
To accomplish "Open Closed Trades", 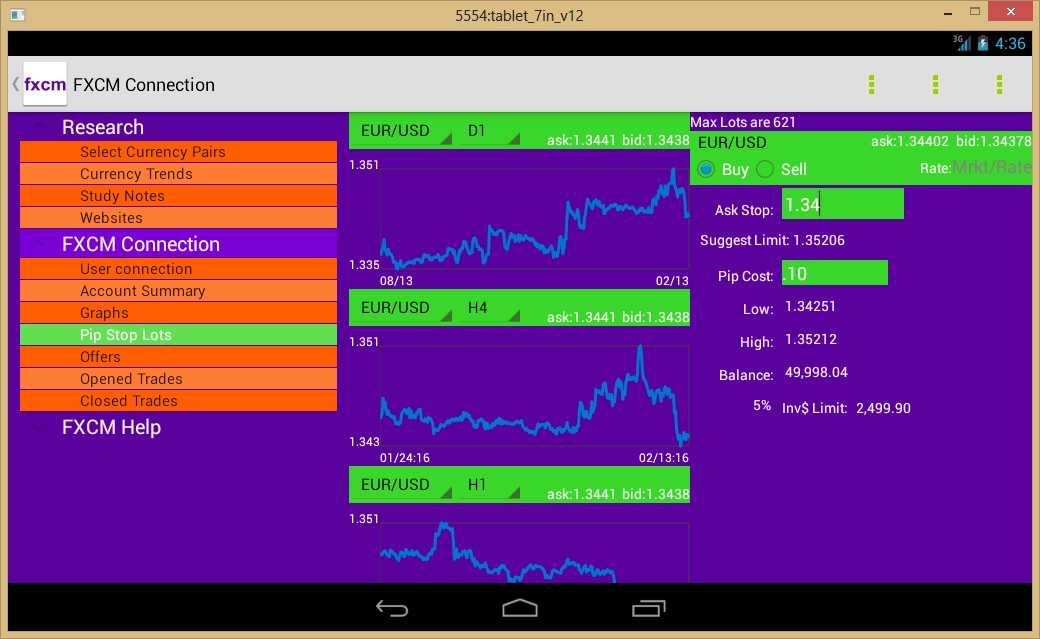I will point(178,400).
